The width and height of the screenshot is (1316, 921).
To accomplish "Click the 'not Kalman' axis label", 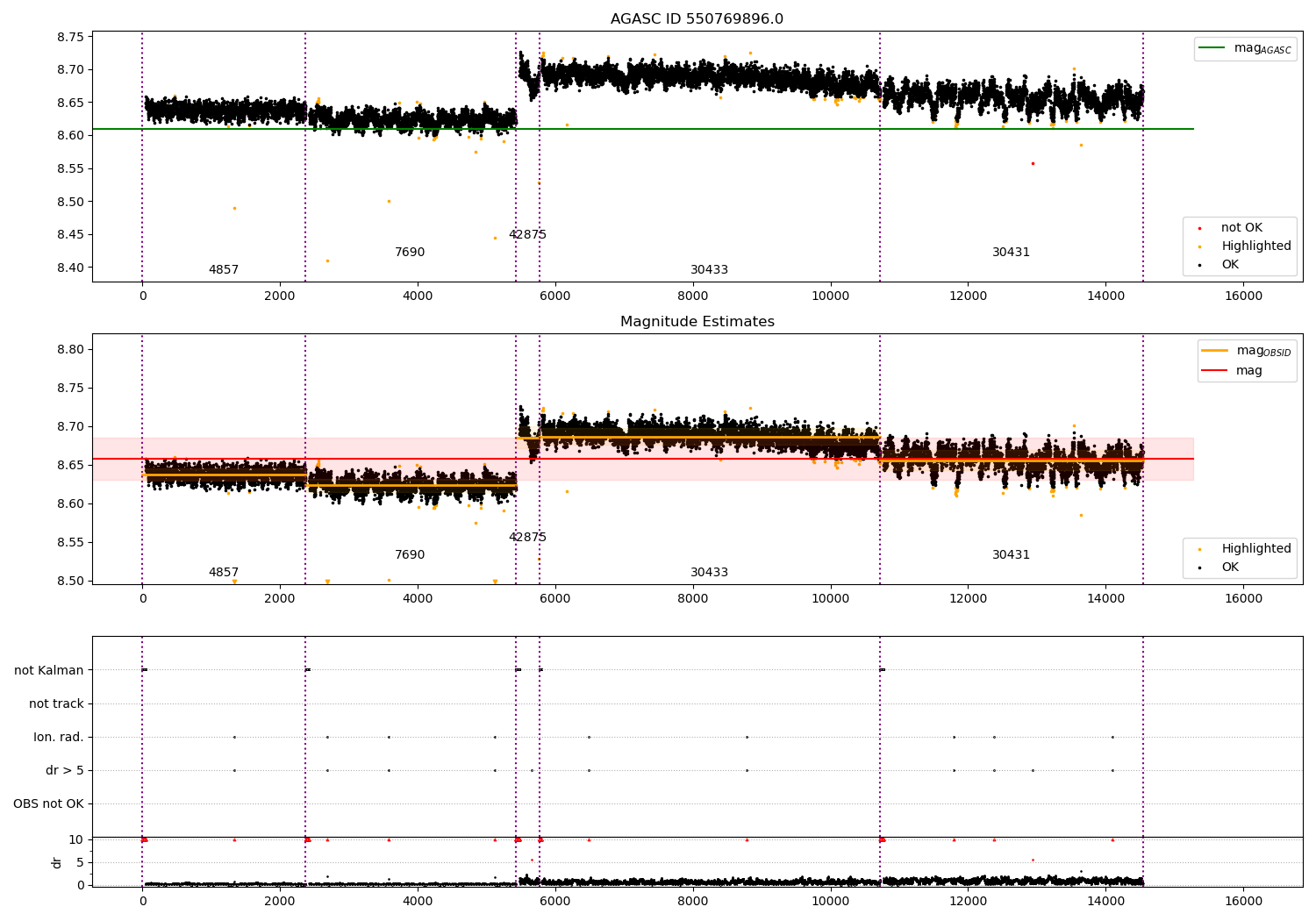I will point(49,670).
